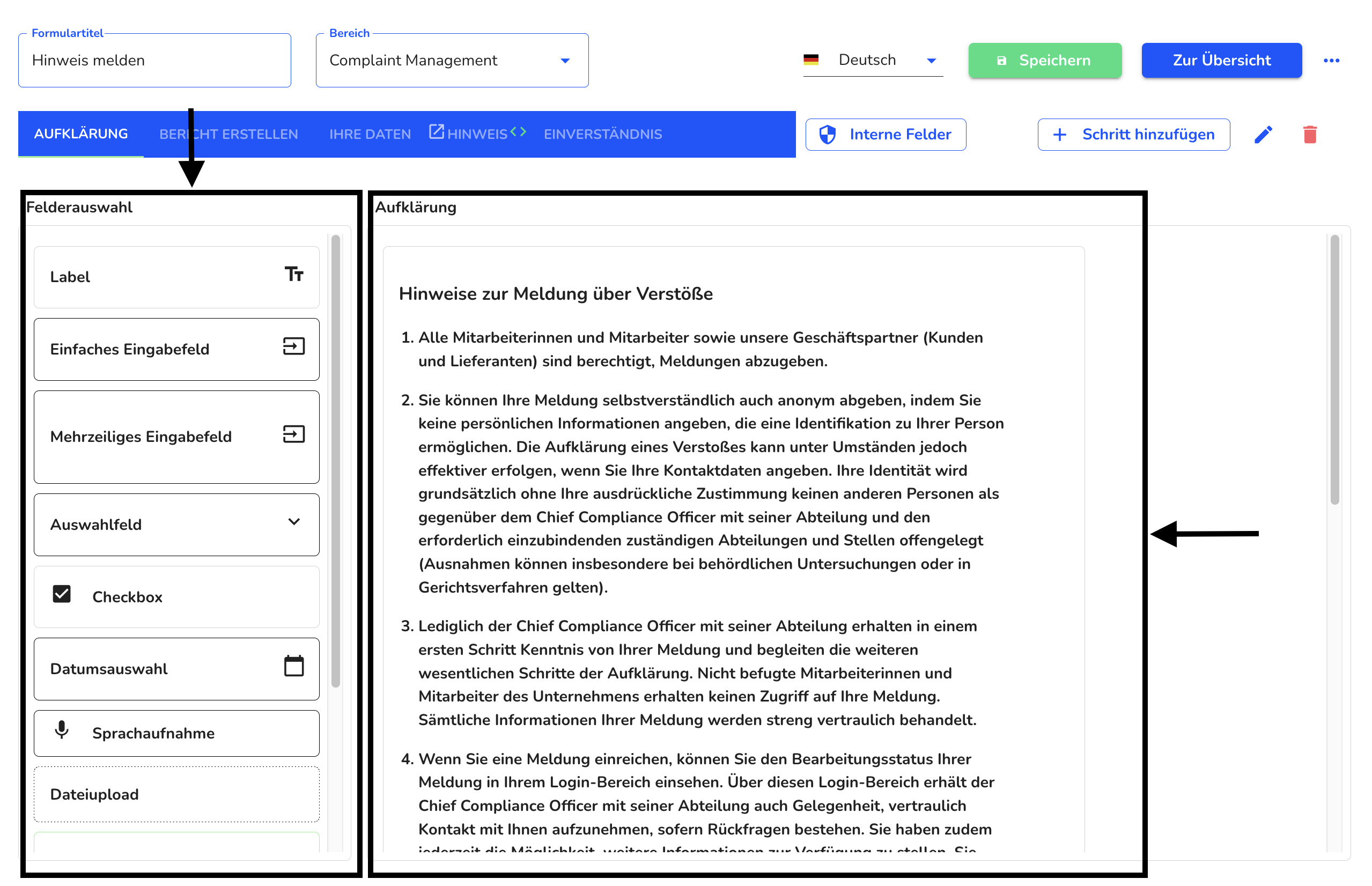1372x886 pixels.
Task: Click the calendar icon in Datumsauswahl
Action: pos(293,666)
